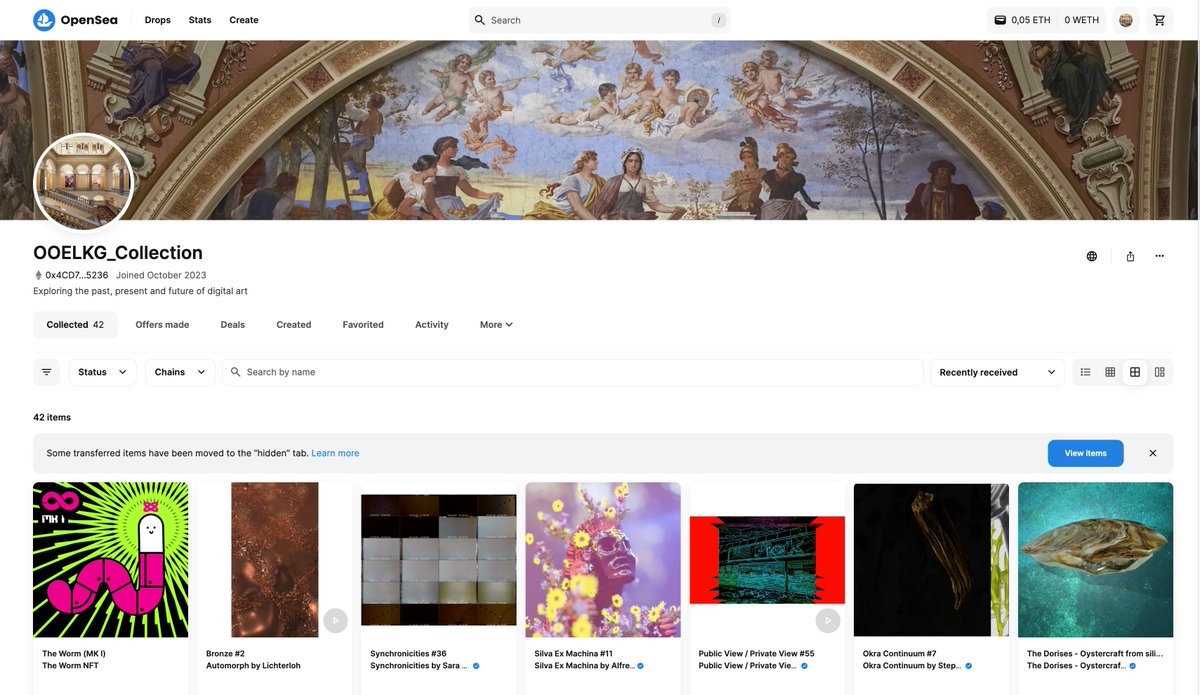1200x695 pixels.
Task: Click the profile bio about digital art
Action: (140, 291)
